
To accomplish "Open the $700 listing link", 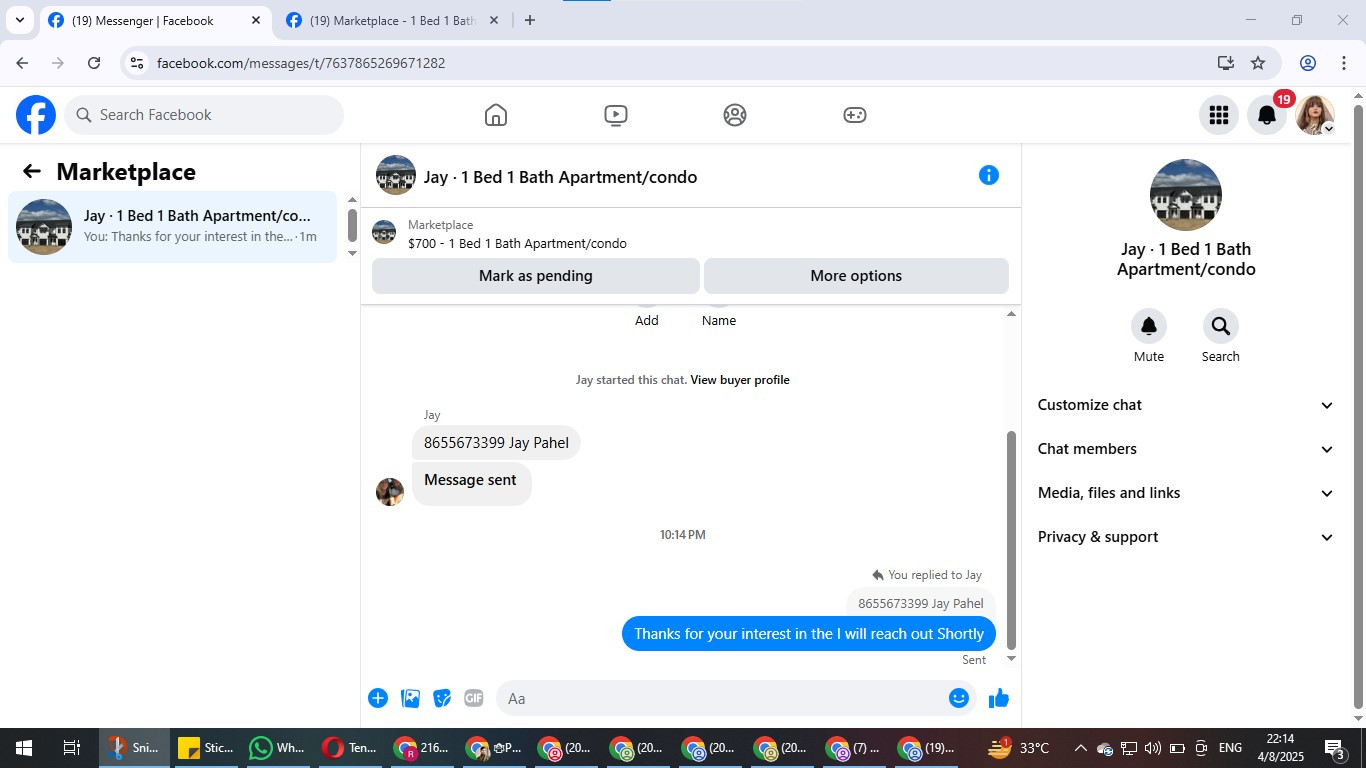I will point(517,244).
